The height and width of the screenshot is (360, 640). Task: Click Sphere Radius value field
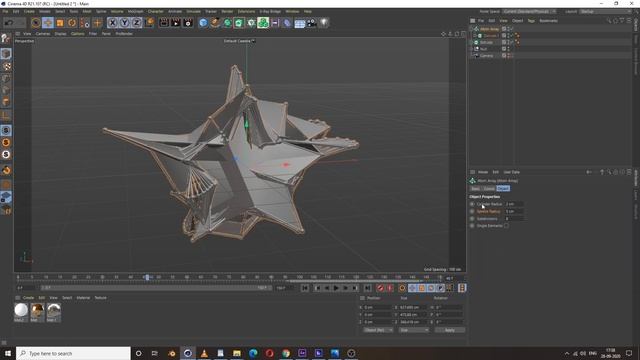pos(514,211)
